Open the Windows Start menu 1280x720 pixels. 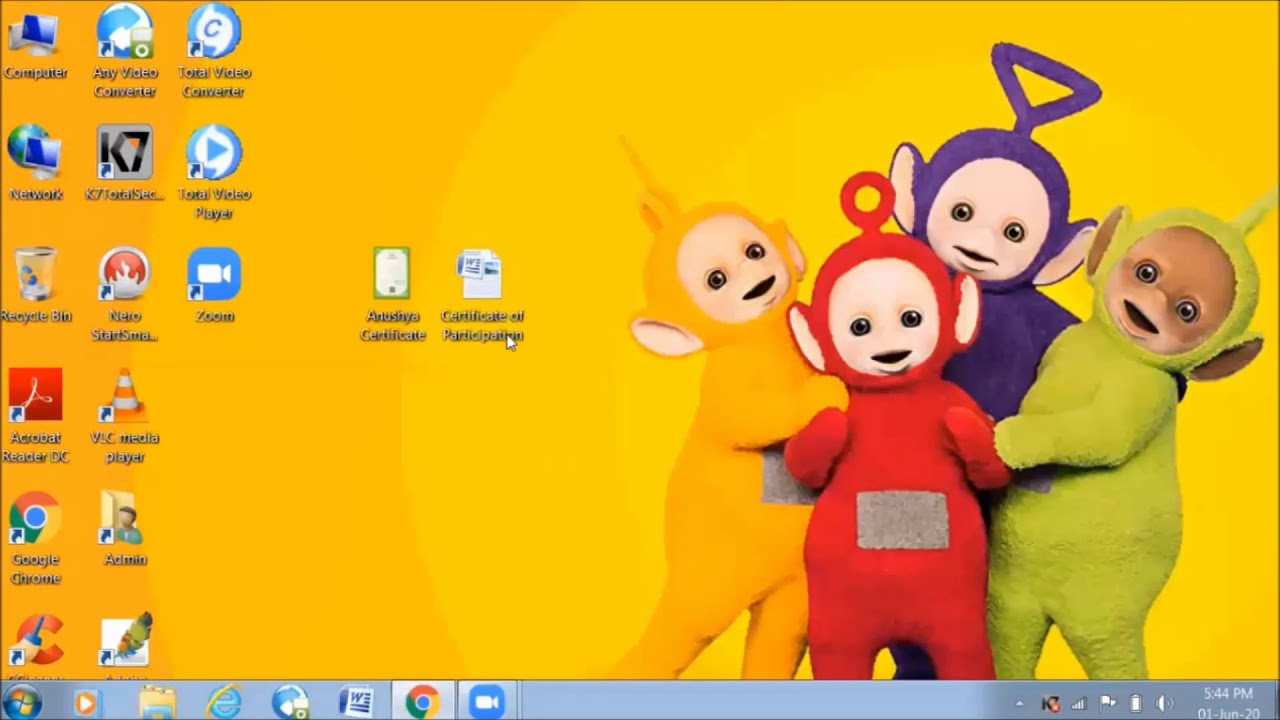[22, 702]
